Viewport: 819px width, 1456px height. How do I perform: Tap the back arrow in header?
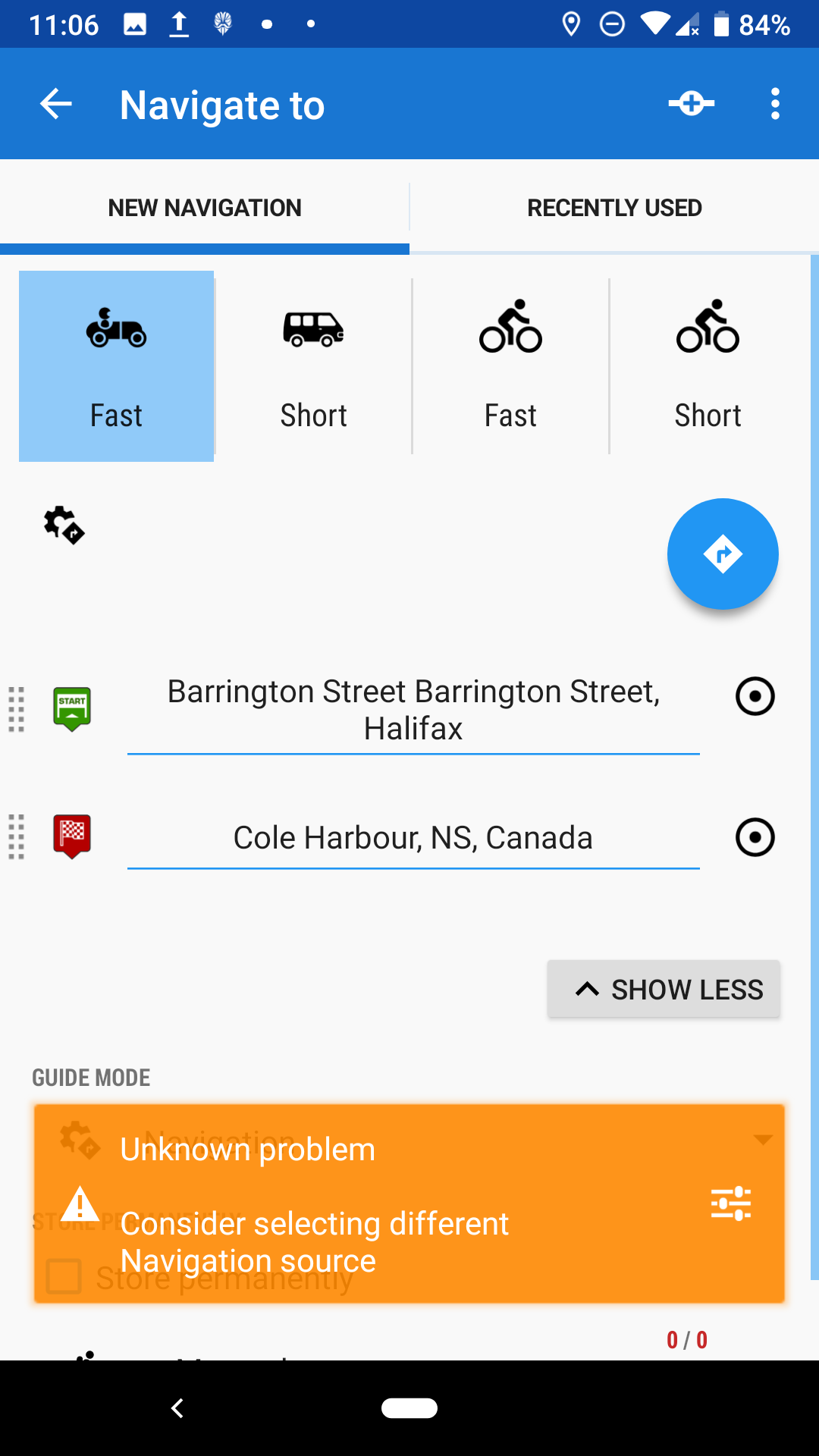[56, 104]
